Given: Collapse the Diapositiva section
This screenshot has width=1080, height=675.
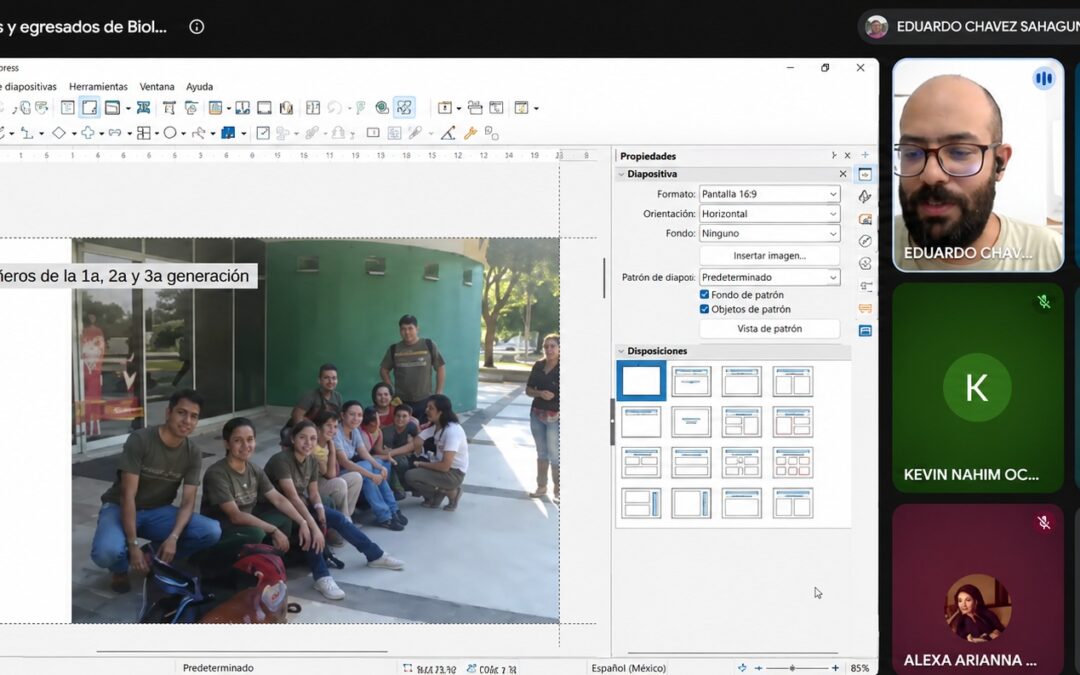Looking at the screenshot, I should coord(621,174).
